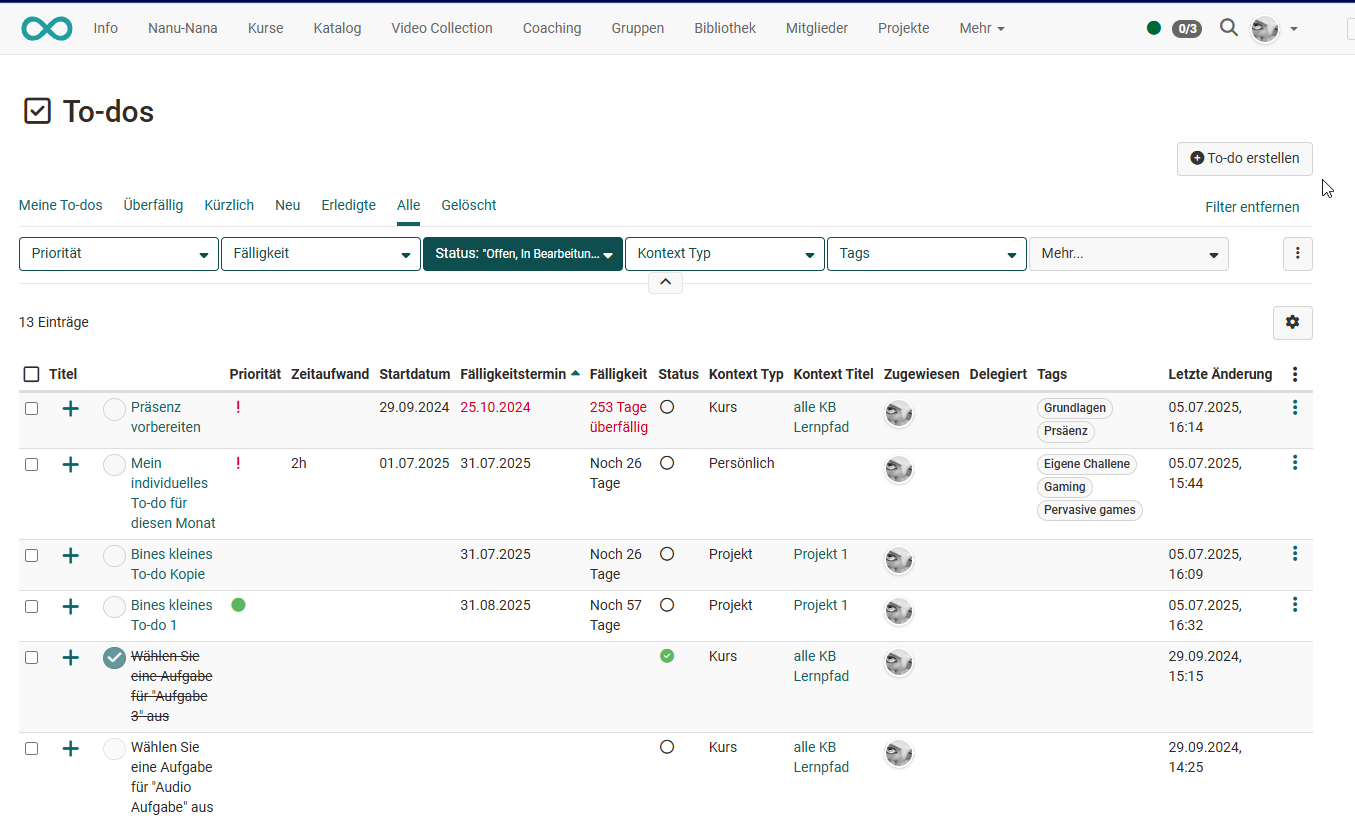Open table settings gear icon

click(x=1292, y=322)
